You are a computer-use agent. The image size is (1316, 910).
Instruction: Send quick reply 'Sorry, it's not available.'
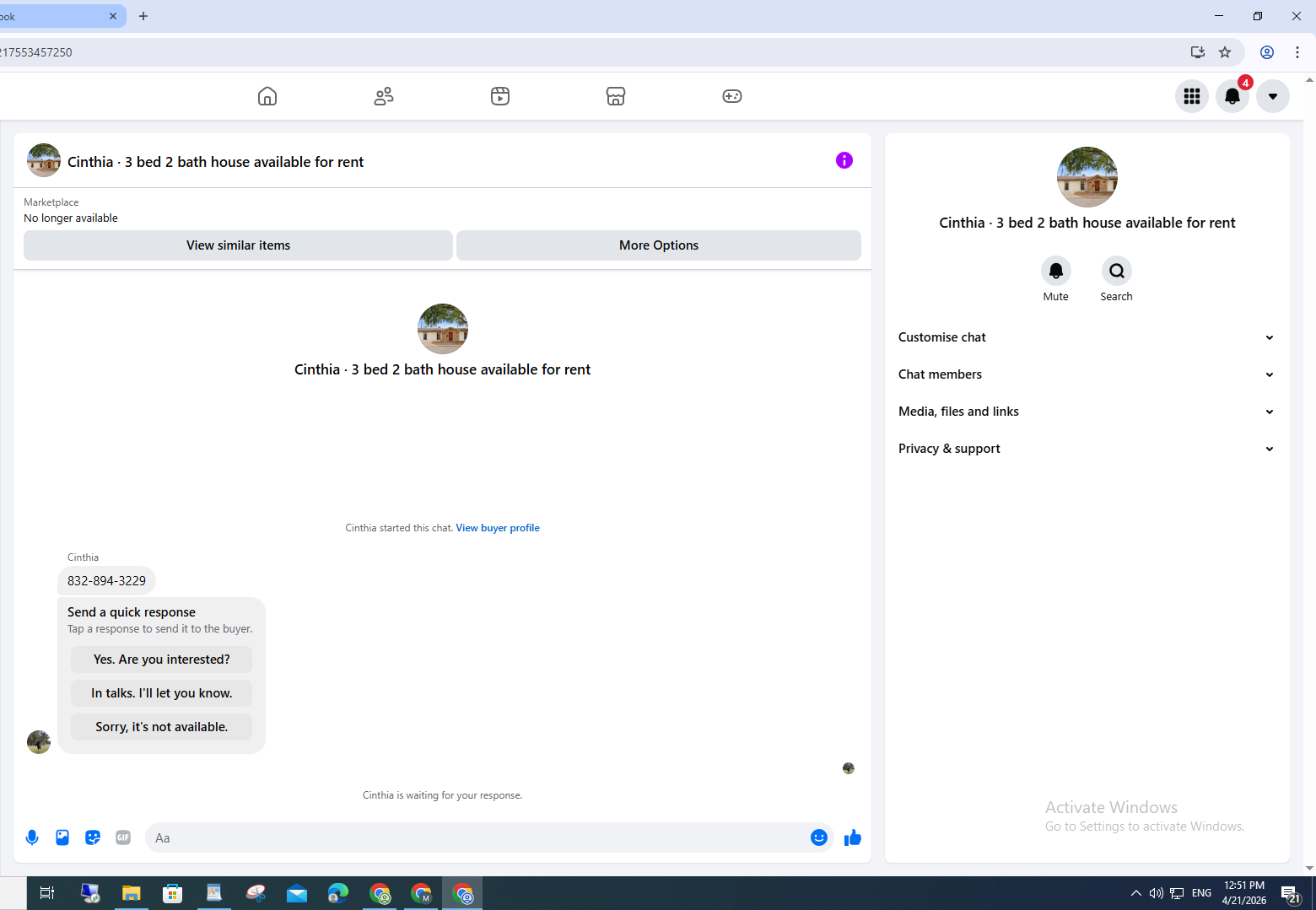click(161, 727)
